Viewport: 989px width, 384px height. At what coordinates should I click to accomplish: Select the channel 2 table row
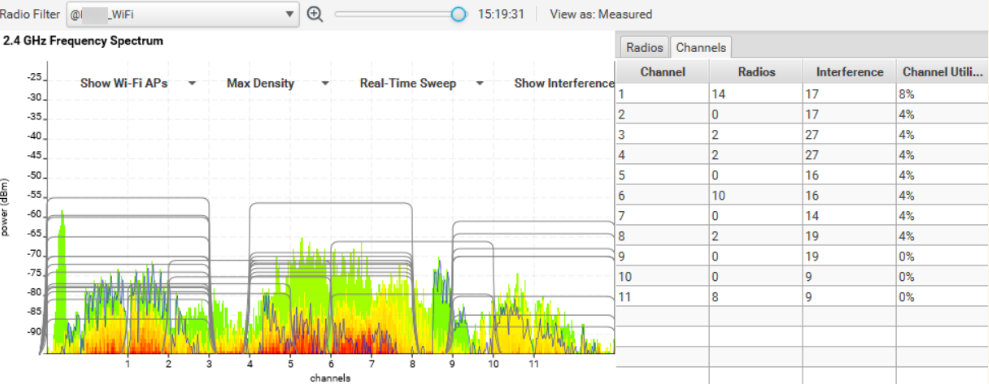click(802, 114)
